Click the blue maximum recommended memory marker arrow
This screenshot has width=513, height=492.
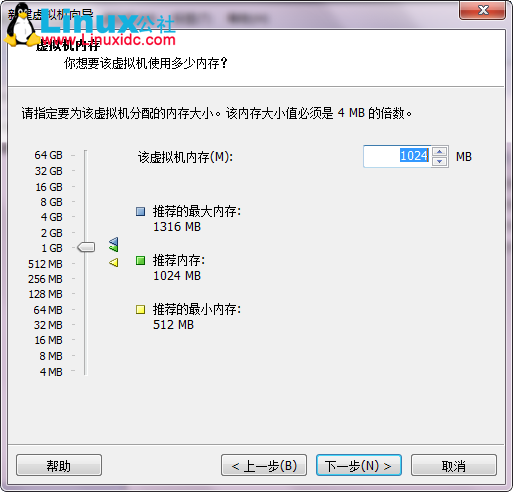[114, 241]
